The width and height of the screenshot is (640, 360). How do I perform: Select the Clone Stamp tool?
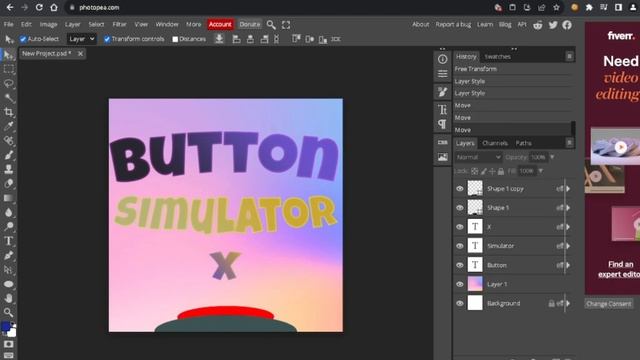point(9,169)
